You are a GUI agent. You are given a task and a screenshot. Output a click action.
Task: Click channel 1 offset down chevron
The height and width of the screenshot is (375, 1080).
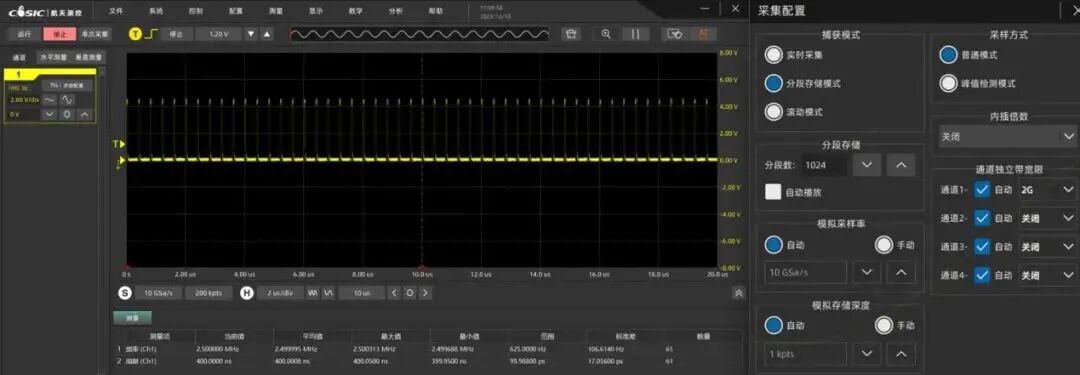(x=50, y=114)
